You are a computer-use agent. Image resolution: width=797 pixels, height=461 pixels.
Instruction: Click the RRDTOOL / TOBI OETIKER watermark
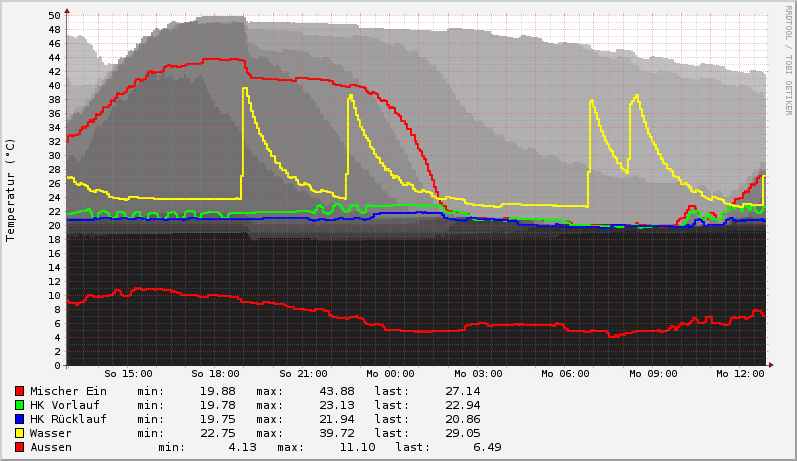pos(788,52)
